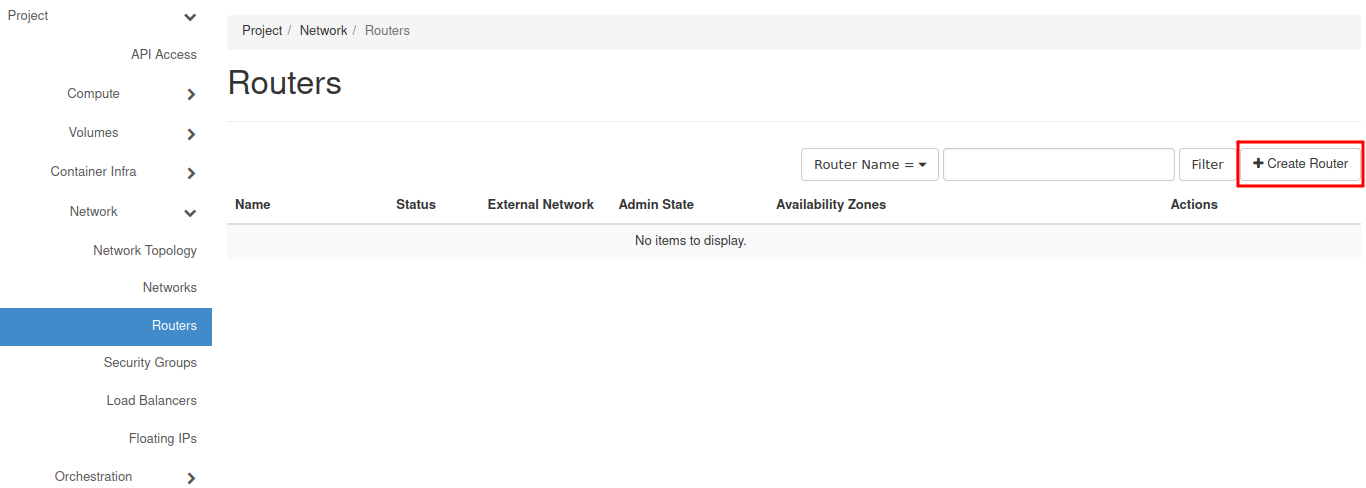Open Network Topology in sidebar

145,251
